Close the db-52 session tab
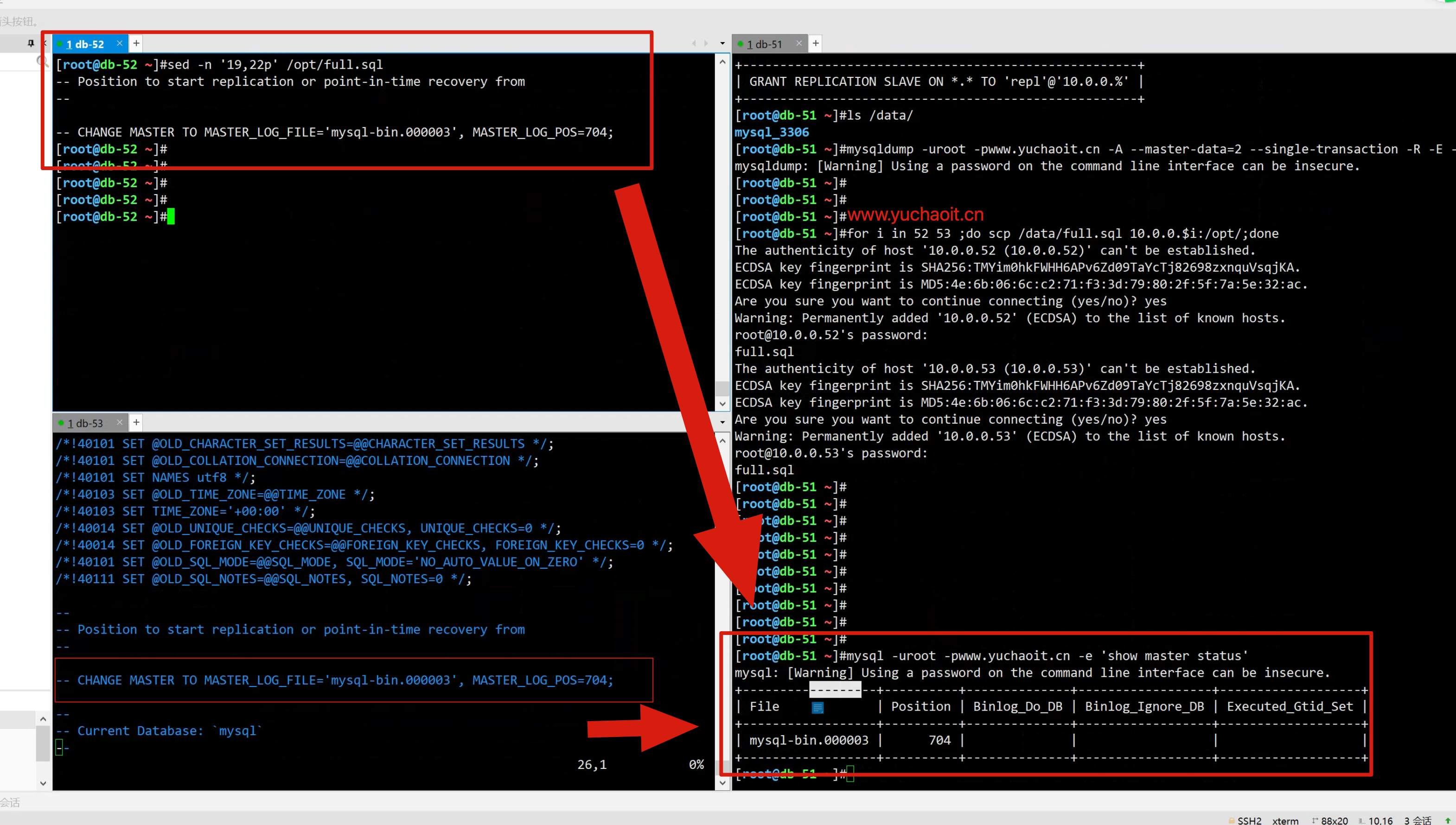The width and height of the screenshot is (1456, 825). pyautogui.click(x=120, y=44)
